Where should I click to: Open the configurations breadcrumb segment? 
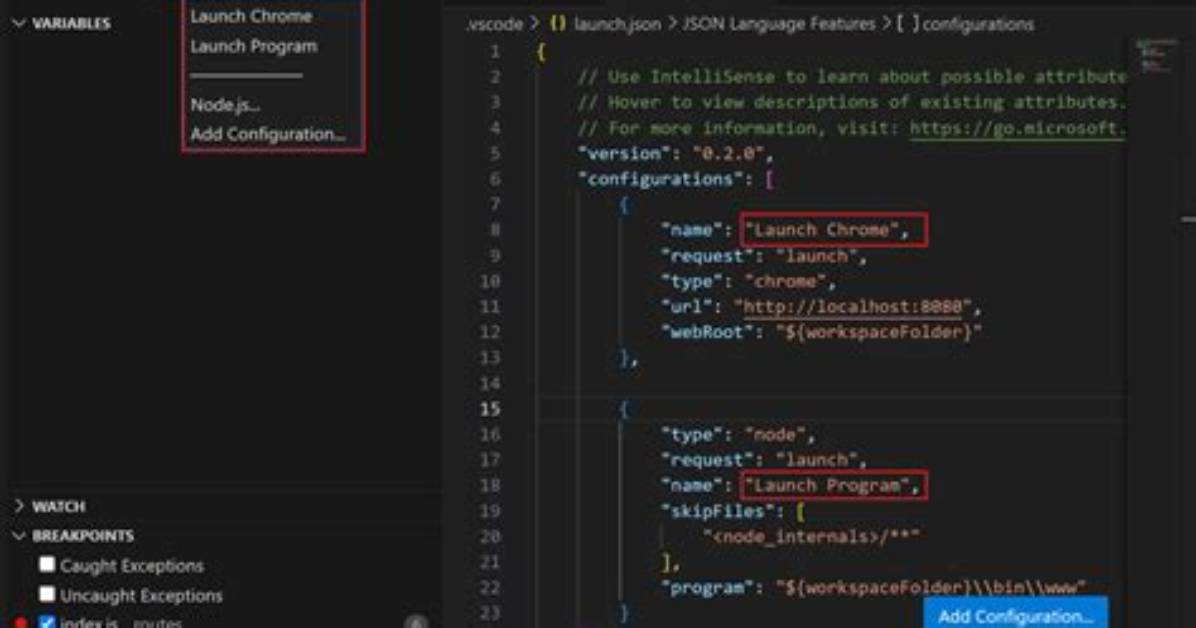pyautogui.click(x=979, y=24)
